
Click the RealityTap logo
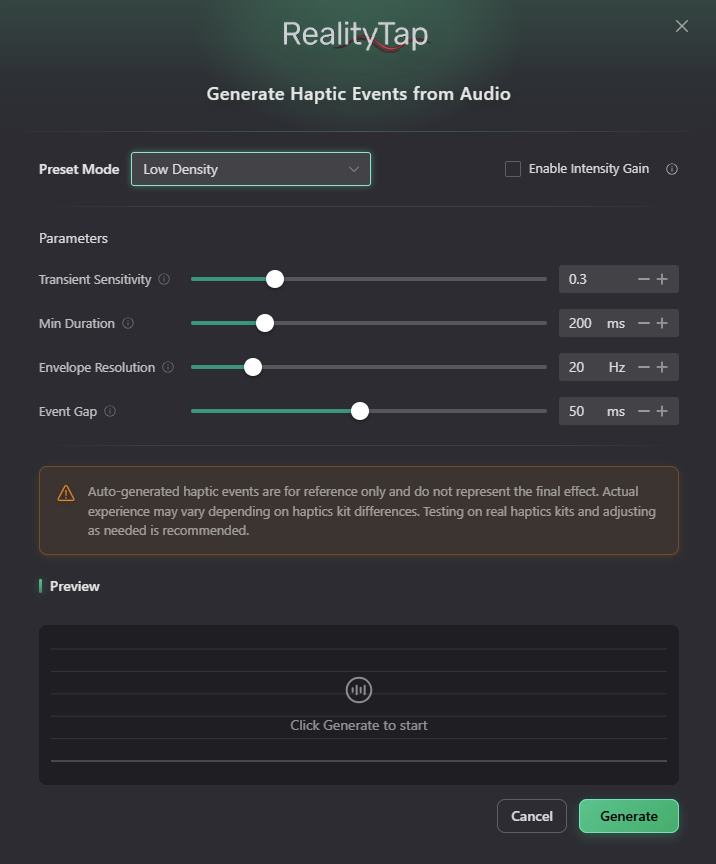tap(356, 35)
